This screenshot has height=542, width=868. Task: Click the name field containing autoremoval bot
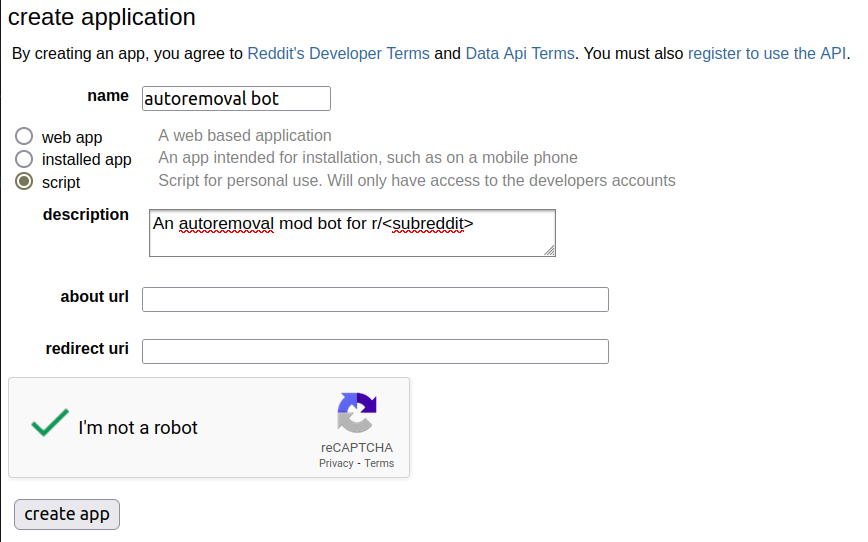point(236,99)
